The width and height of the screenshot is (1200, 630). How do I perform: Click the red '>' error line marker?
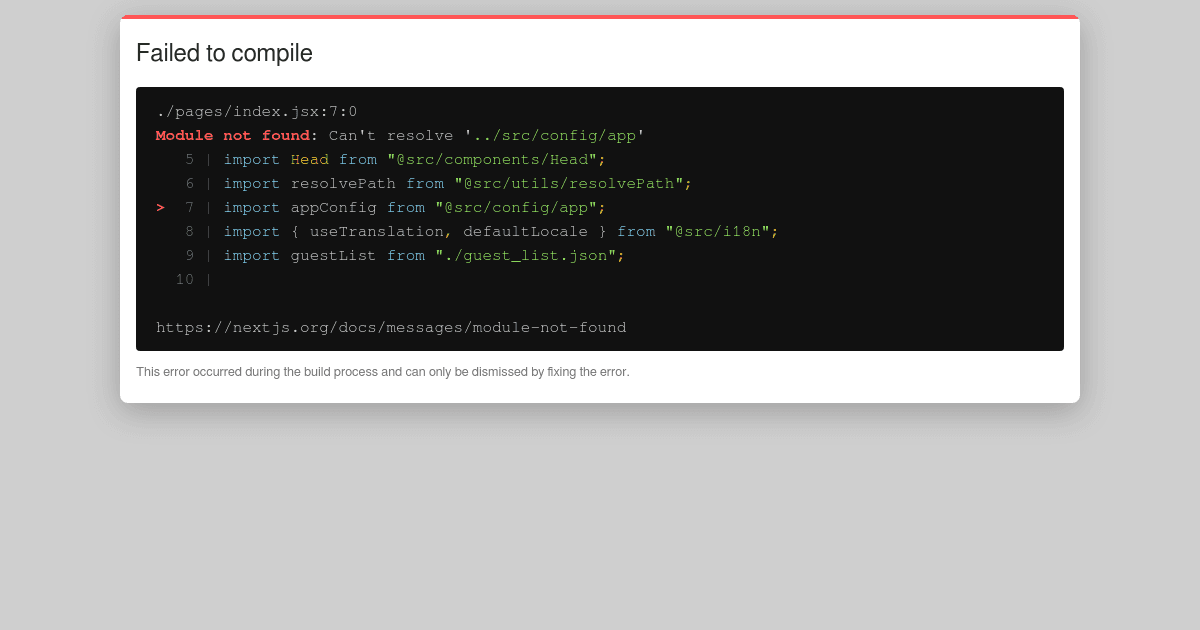[160, 207]
